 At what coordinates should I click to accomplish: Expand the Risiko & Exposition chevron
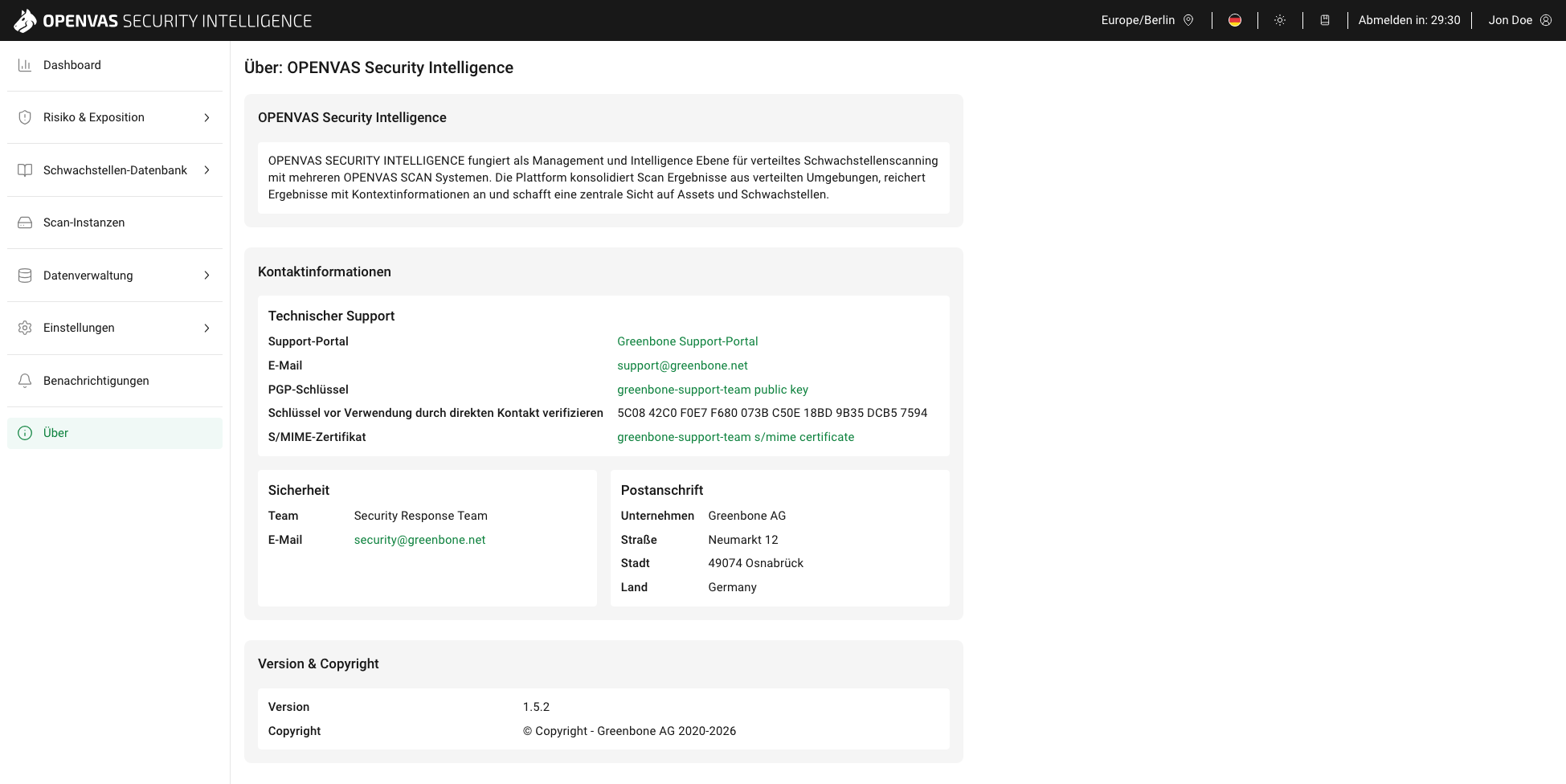tap(206, 117)
